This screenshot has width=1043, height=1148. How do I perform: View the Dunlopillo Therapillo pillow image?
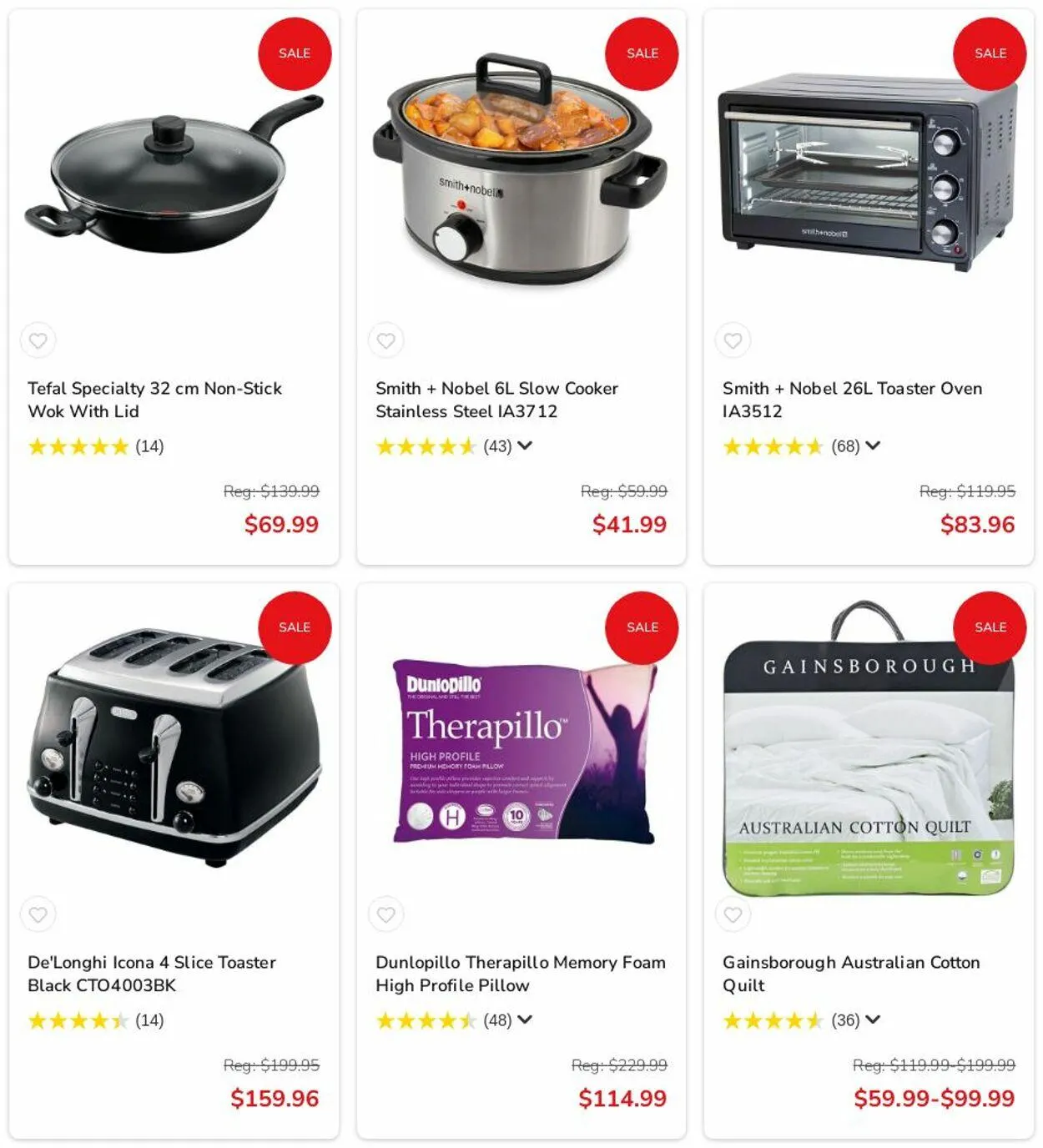(x=525, y=751)
